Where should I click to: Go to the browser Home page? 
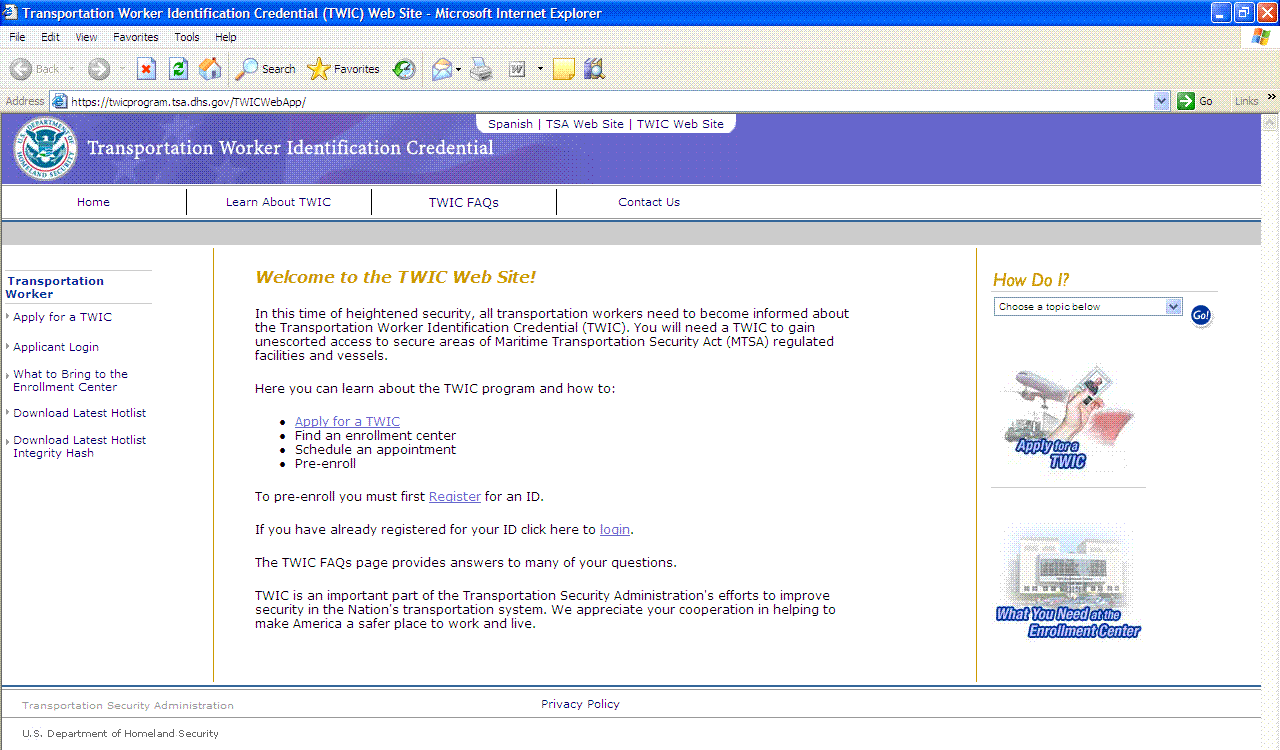[210, 69]
